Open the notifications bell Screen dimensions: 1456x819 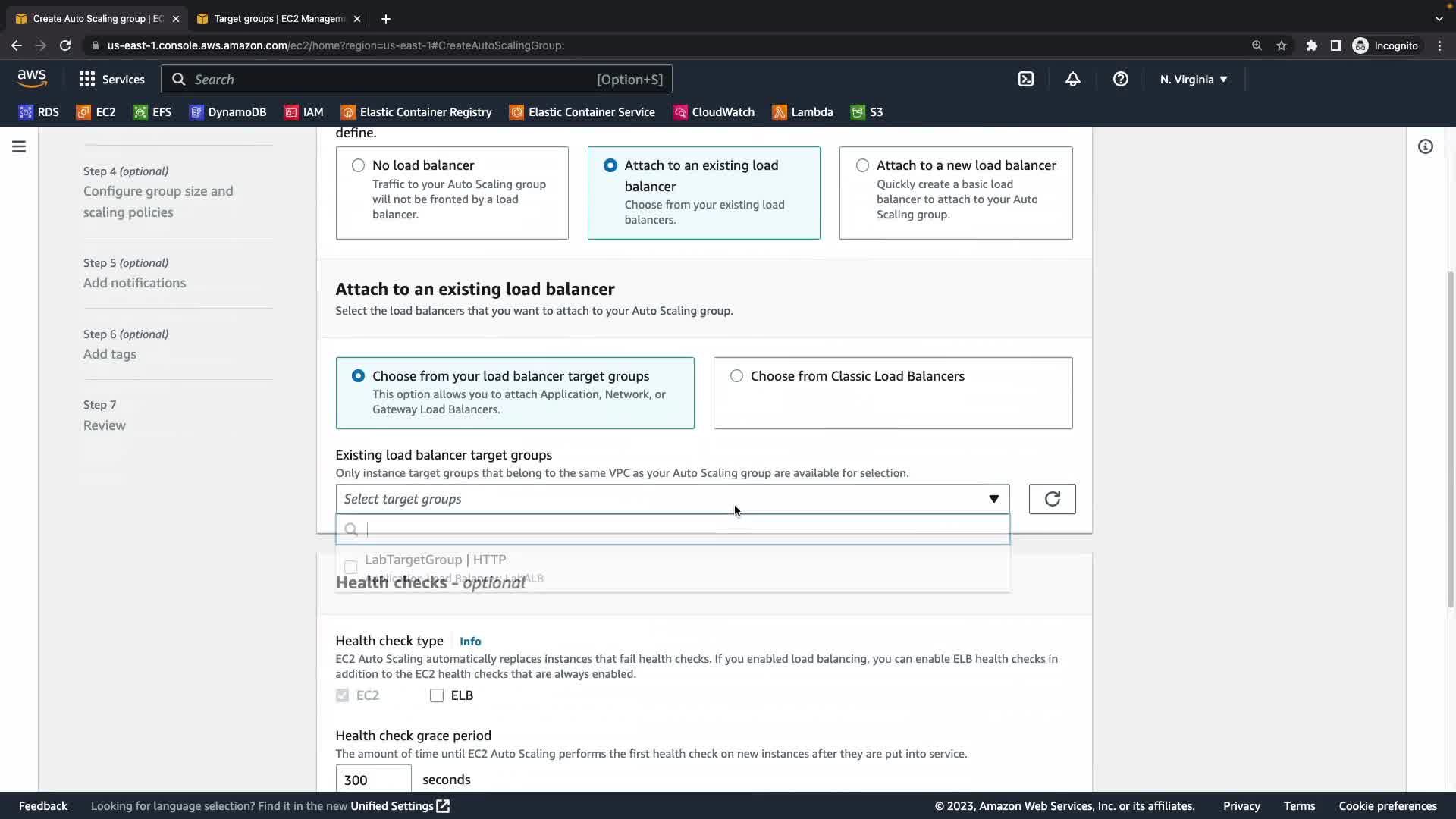(1072, 79)
